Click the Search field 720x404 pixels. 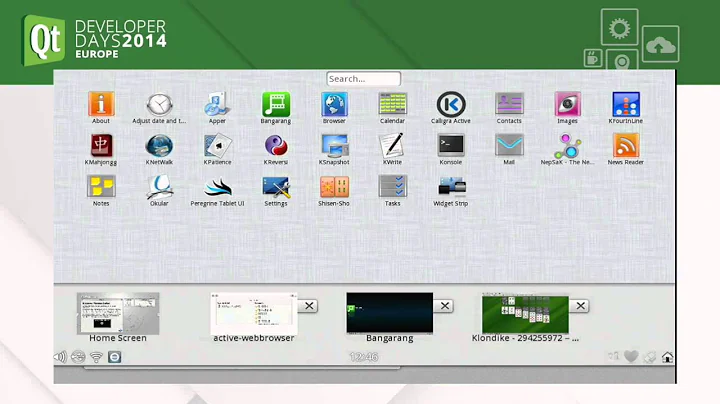pos(364,79)
